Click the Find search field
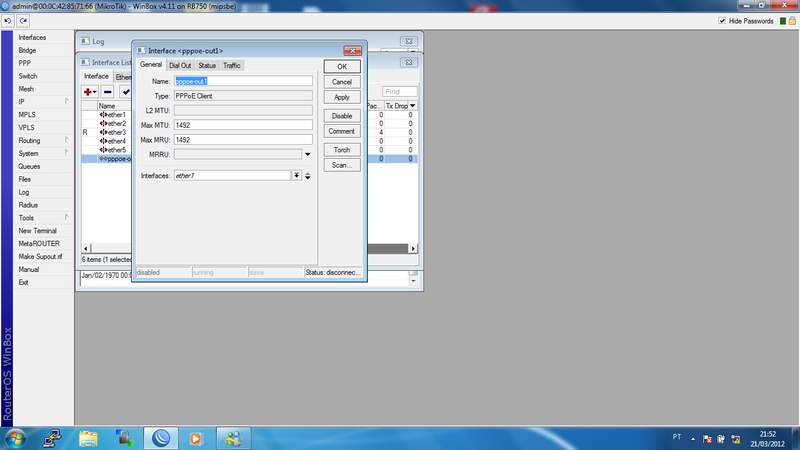Viewport: 800px width, 450px height. pos(399,92)
